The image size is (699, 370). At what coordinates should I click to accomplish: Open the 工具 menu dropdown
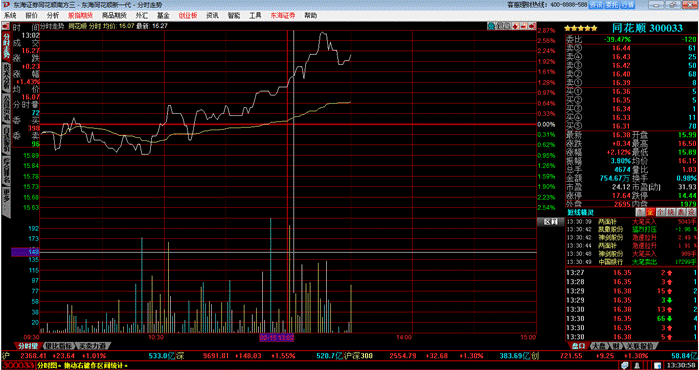pos(255,16)
